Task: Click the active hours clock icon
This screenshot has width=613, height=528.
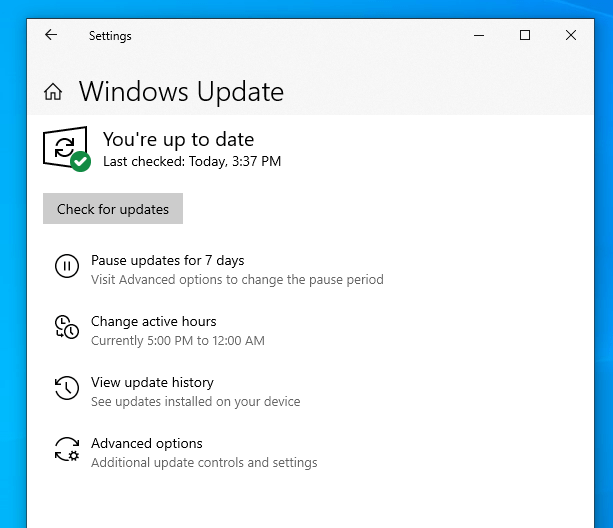Action: pos(66,327)
